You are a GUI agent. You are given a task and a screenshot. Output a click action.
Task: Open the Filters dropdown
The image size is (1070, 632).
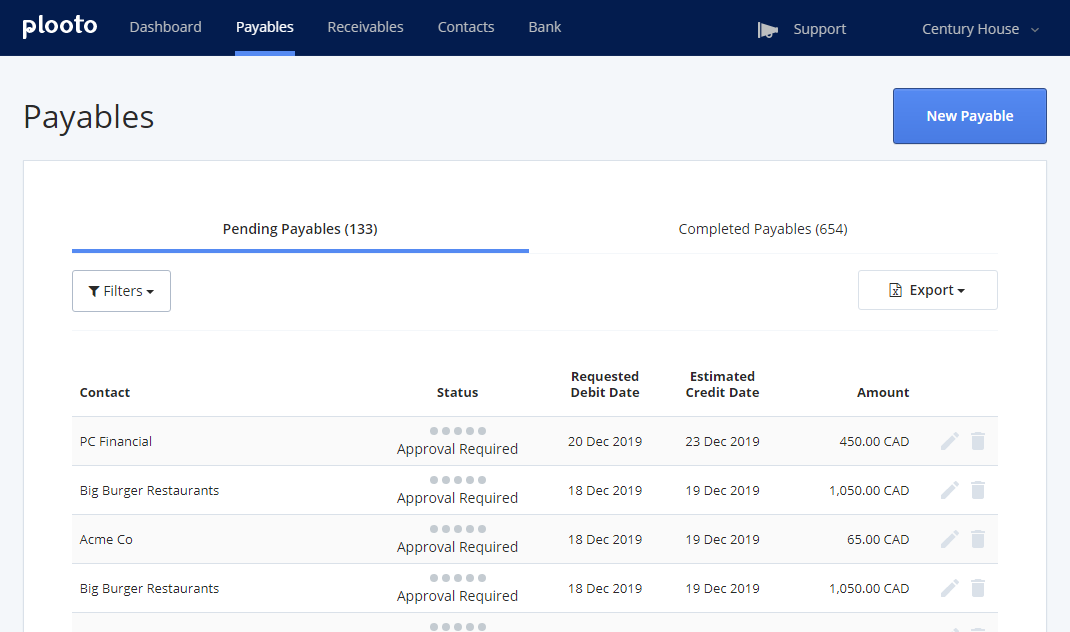pos(121,290)
